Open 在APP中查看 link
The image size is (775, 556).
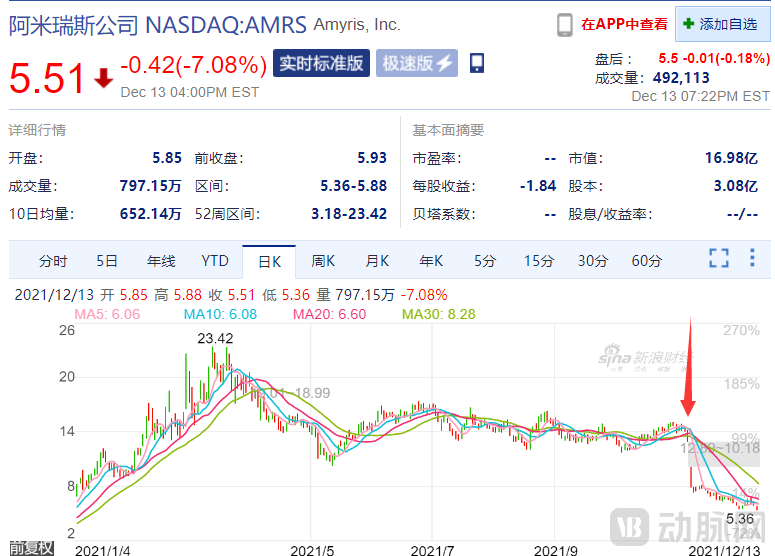(x=624, y=24)
